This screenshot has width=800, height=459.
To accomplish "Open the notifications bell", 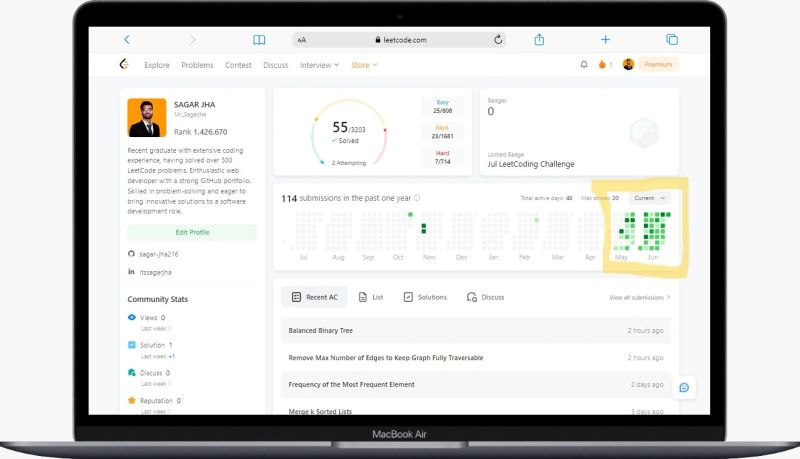I will 584,64.
